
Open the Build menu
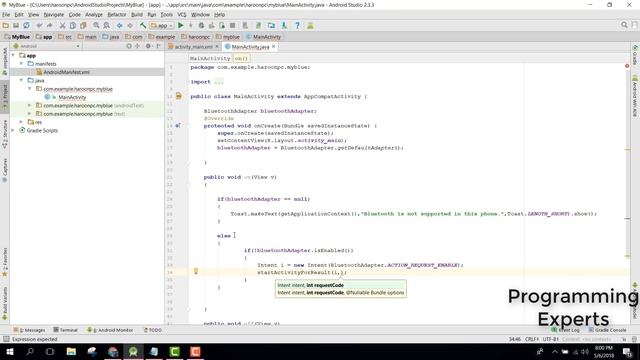pos(137,15)
